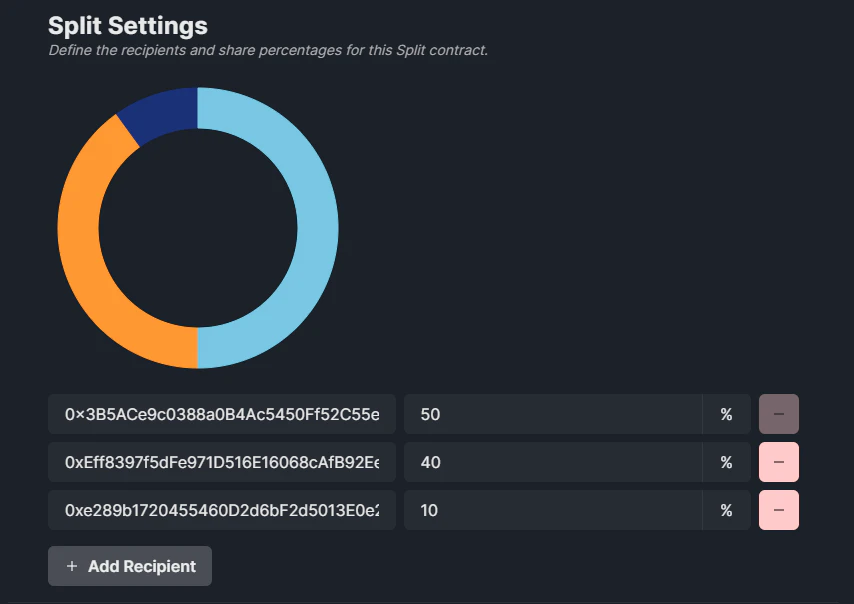Edit the 0x3B5ACe9c address field

click(222, 414)
